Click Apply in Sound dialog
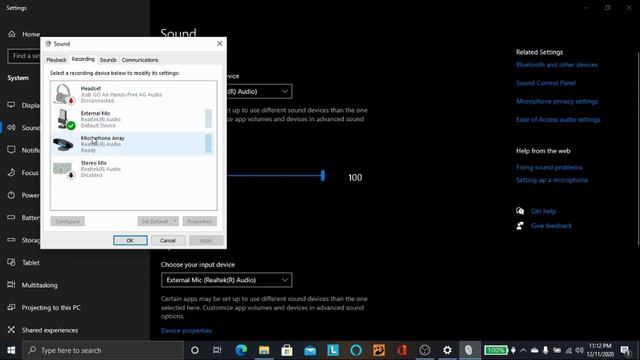This screenshot has width=640, height=360. [206, 240]
